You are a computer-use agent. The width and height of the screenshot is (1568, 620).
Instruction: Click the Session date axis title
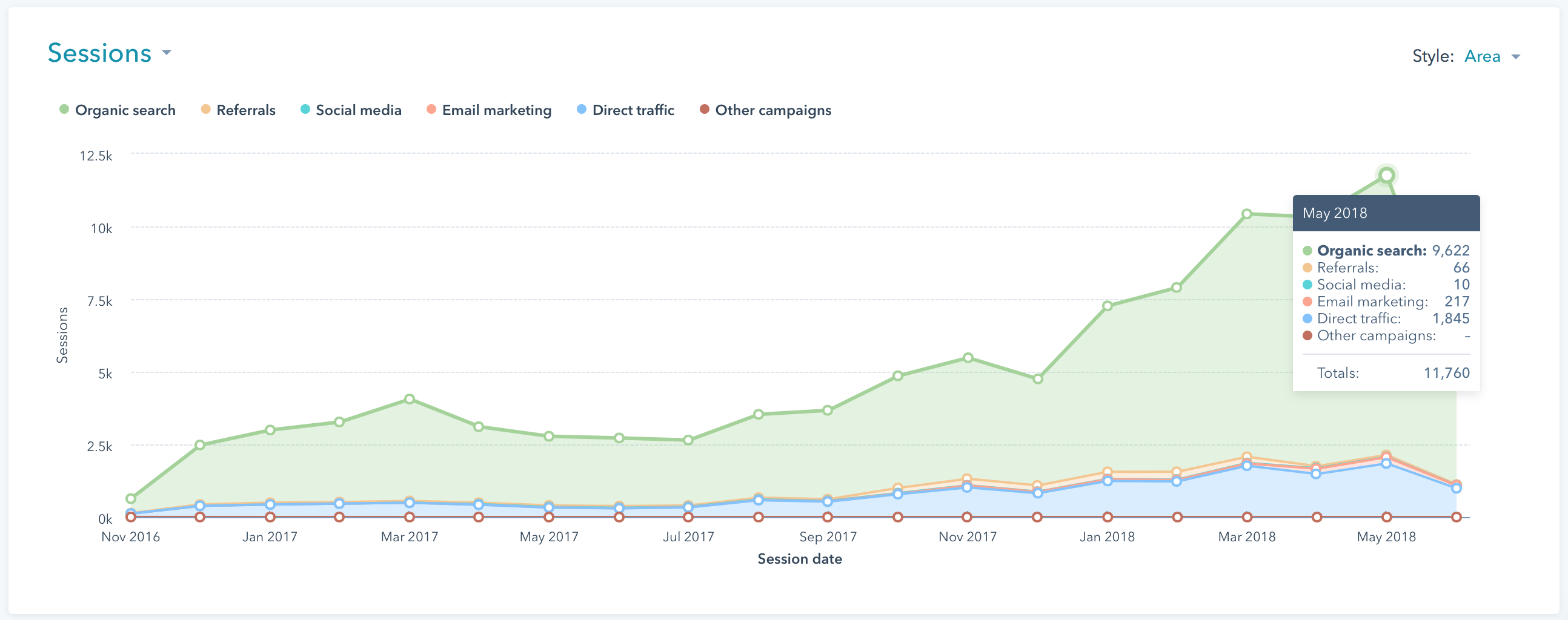800,559
